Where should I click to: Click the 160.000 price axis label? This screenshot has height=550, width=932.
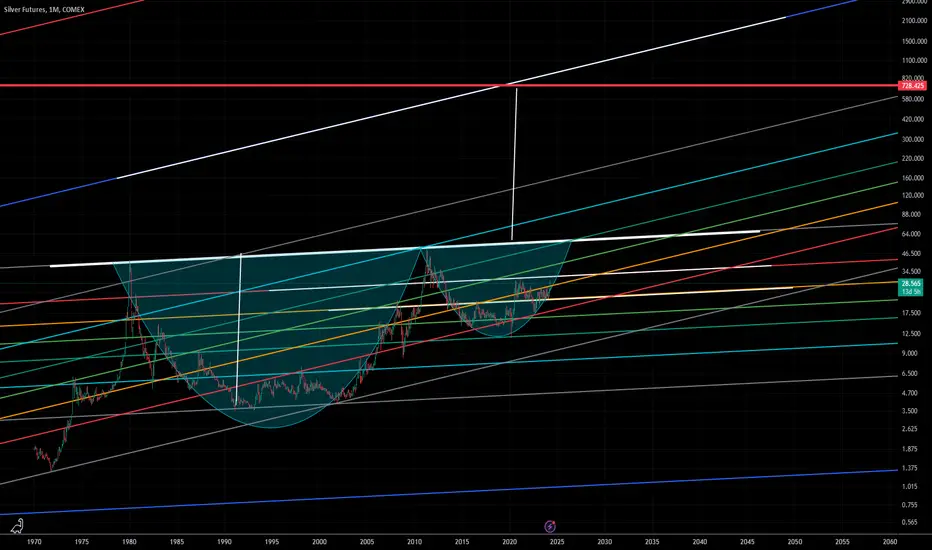coord(913,178)
